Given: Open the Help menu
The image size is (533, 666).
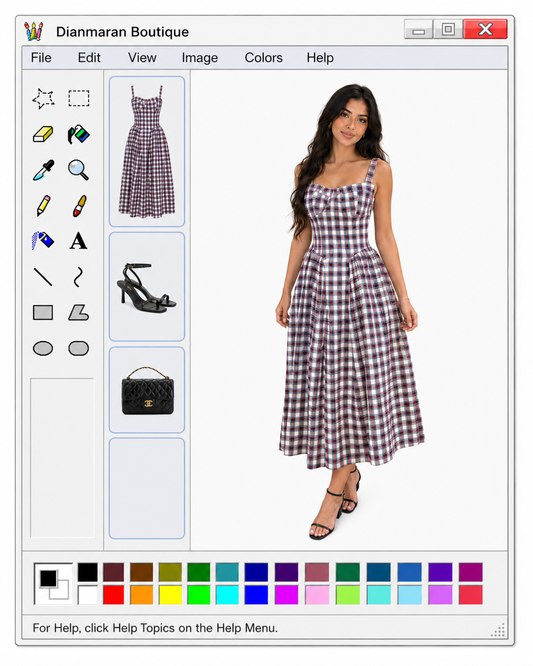Looking at the screenshot, I should click(x=320, y=58).
